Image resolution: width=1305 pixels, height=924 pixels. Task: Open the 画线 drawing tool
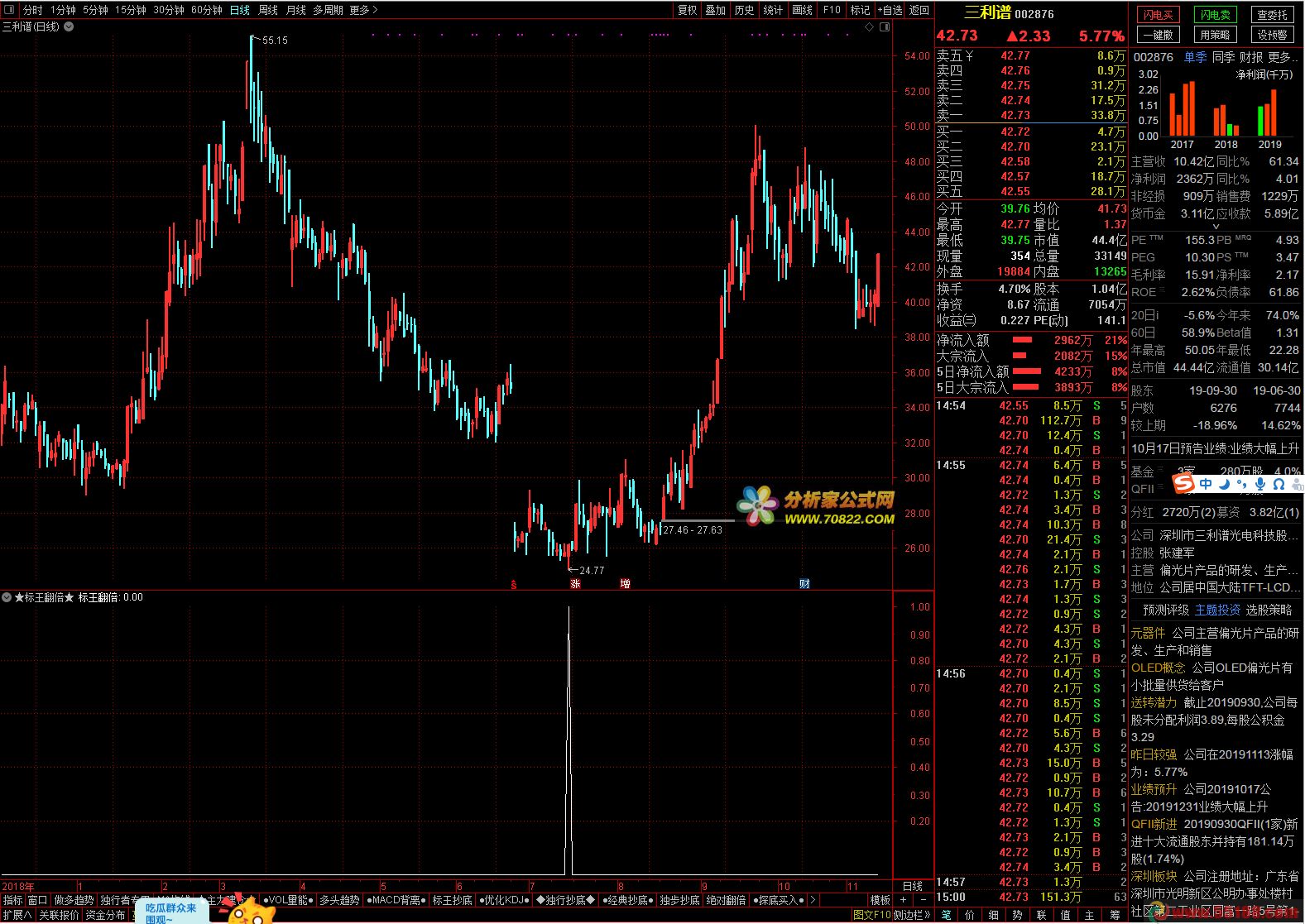(803, 10)
